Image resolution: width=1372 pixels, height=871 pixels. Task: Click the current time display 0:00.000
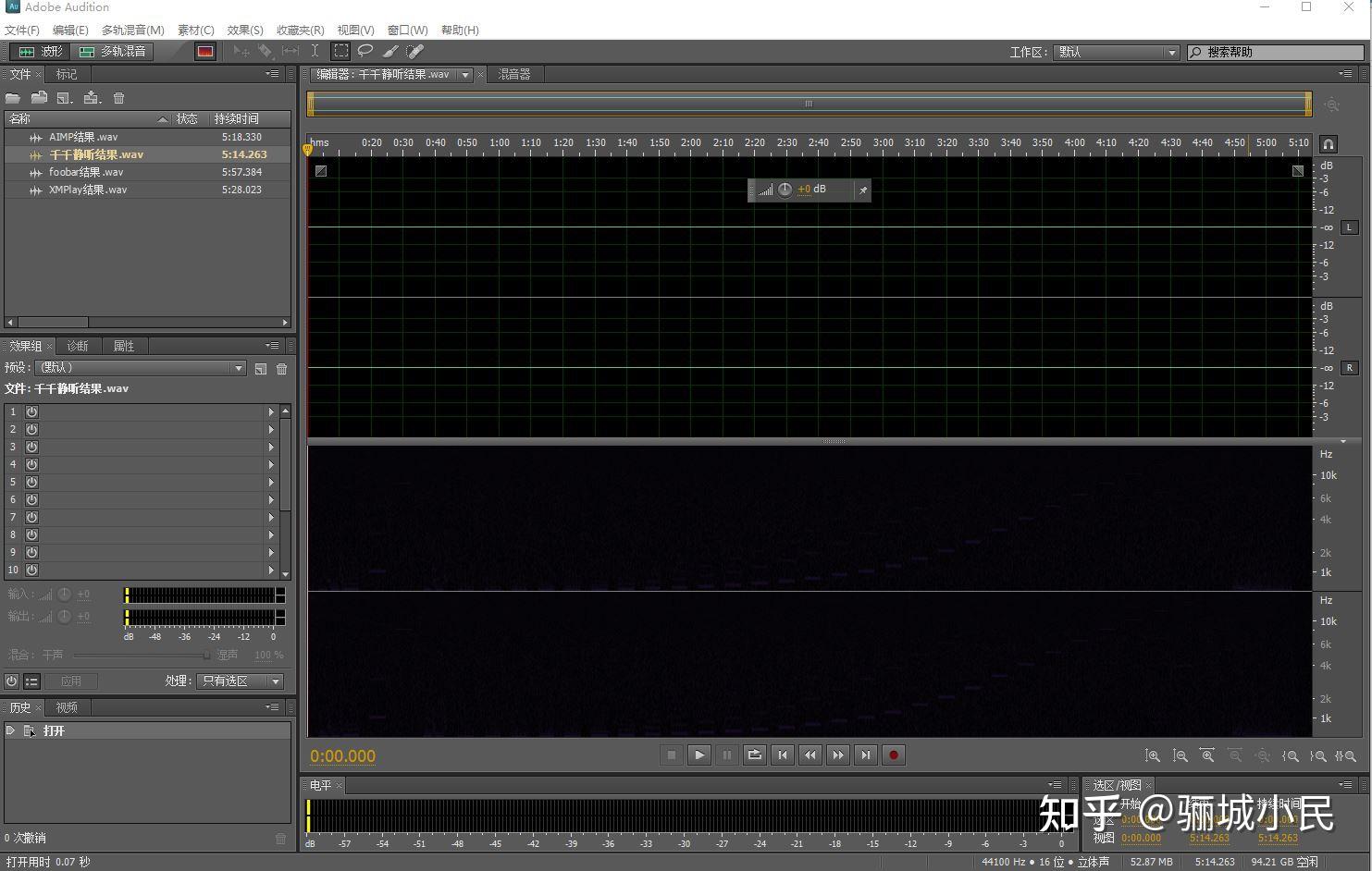coord(342,756)
